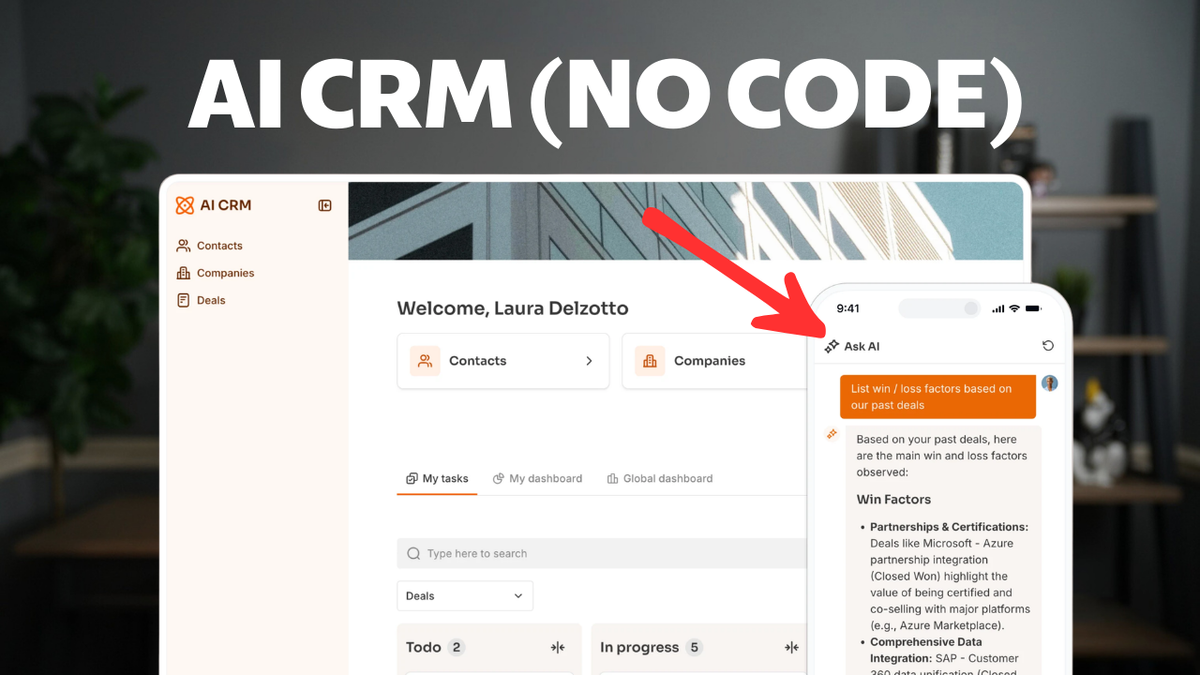Click the AI CRM logo icon

point(184,205)
